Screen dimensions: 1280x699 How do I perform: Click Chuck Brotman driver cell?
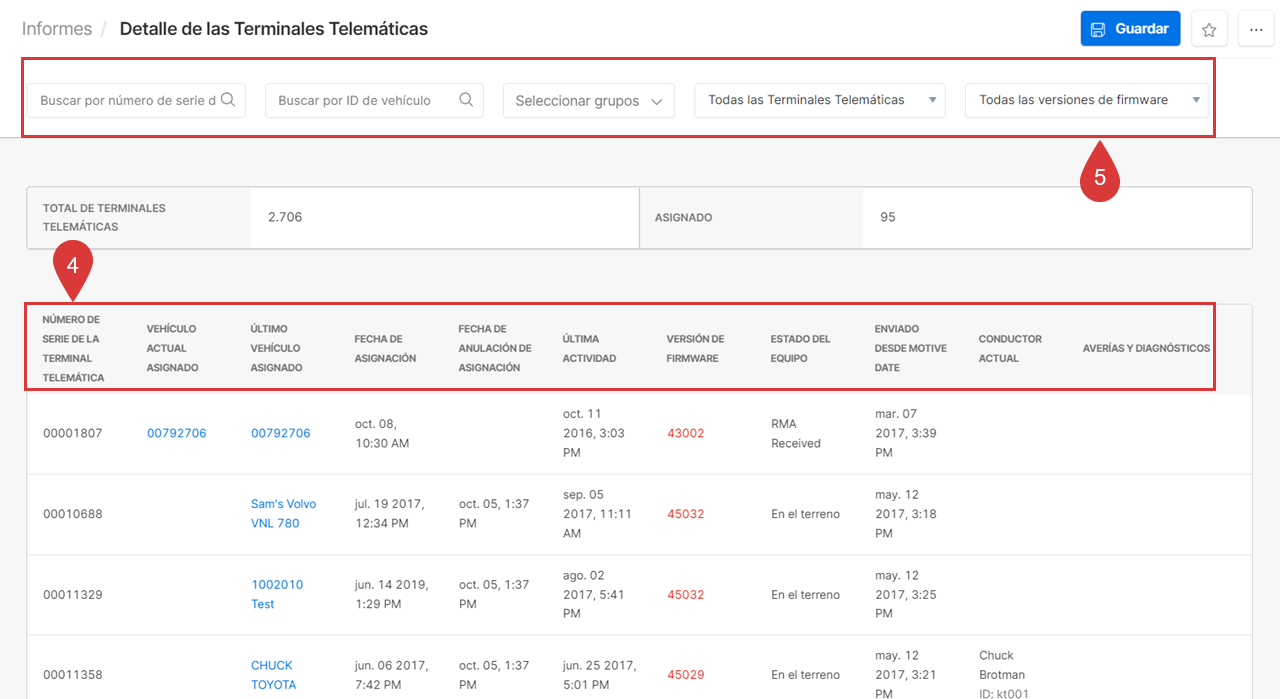pyautogui.click(x=1004, y=675)
